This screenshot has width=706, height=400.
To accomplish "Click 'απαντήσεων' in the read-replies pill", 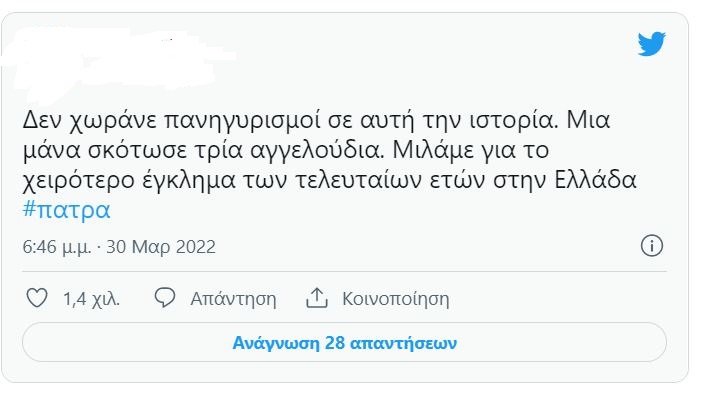I will tap(403, 344).
